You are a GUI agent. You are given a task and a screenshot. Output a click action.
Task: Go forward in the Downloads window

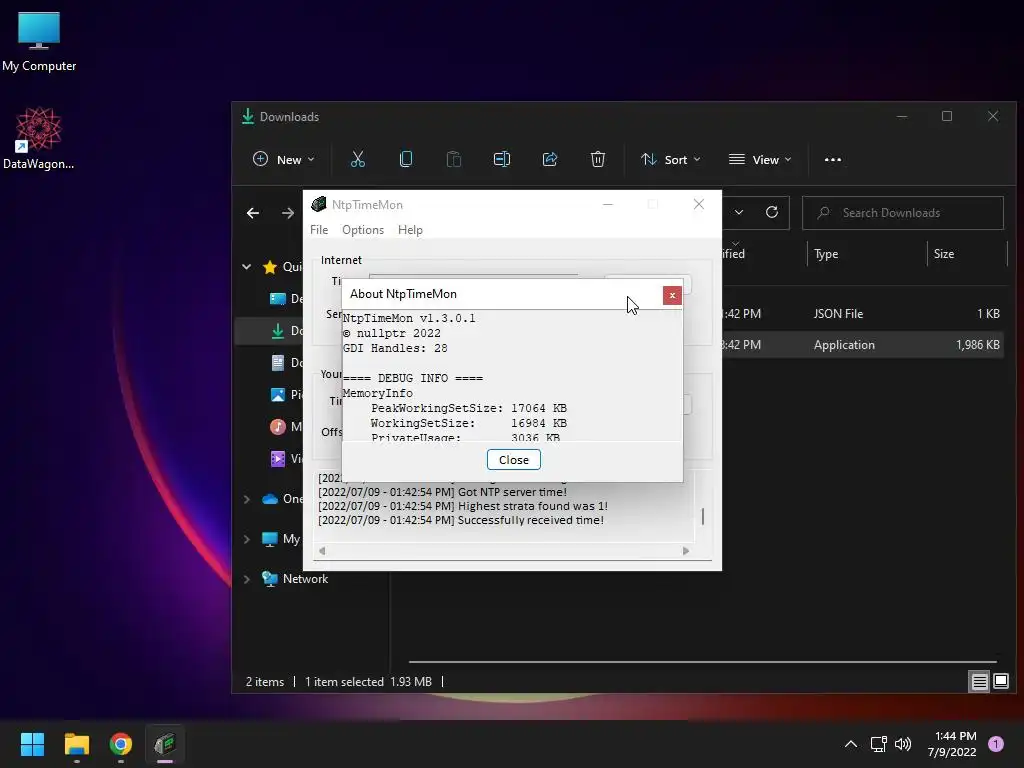287,213
